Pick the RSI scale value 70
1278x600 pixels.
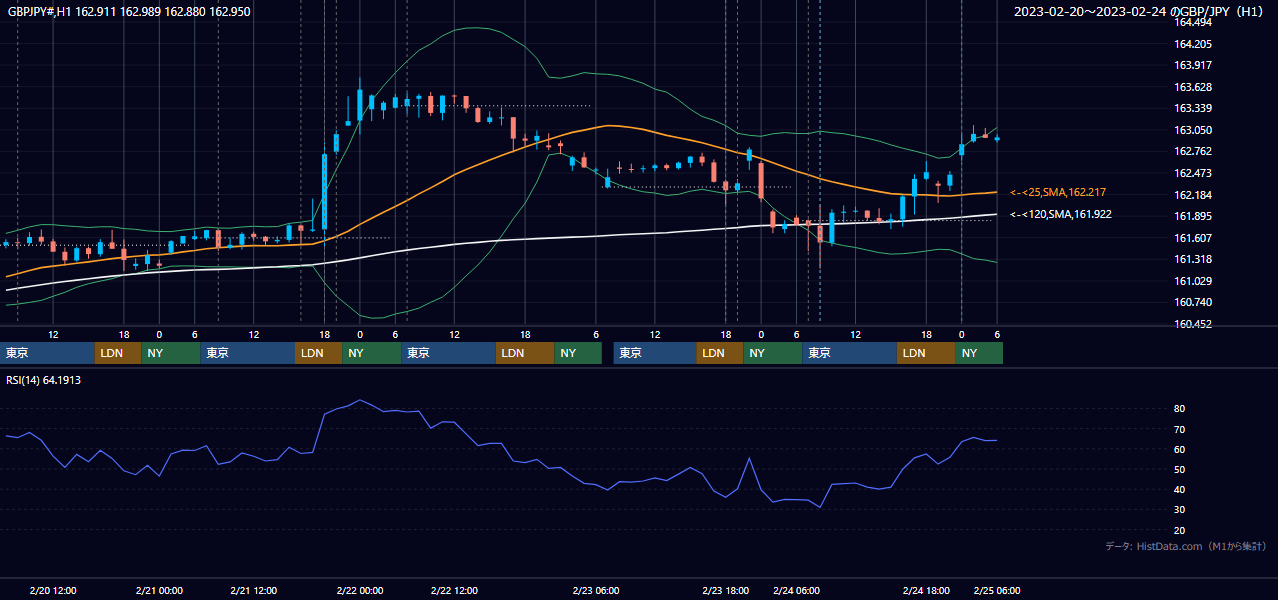[x=1180, y=429]
